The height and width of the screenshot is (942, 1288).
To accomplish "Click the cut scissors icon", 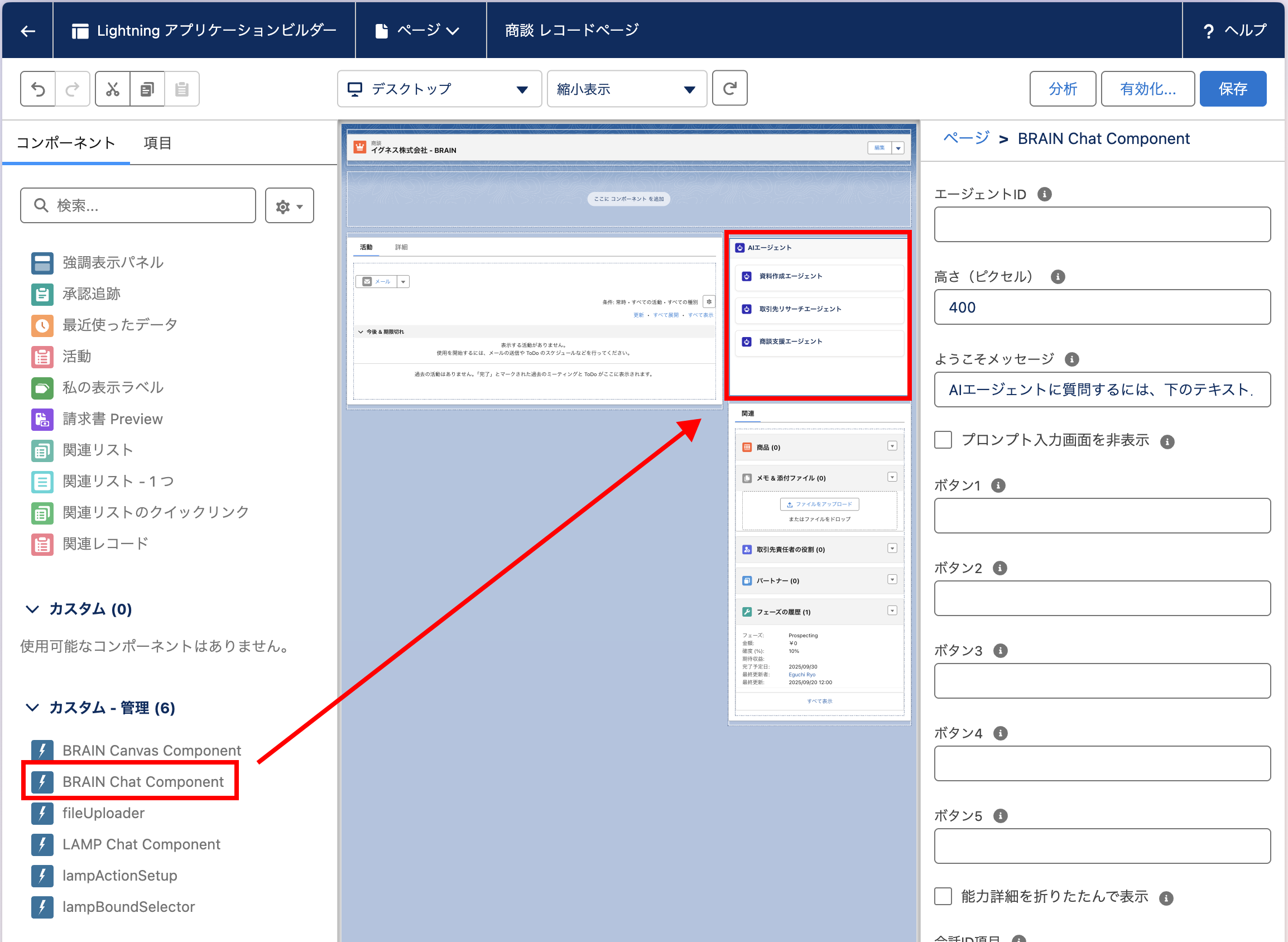I will (x=113, y=89).
